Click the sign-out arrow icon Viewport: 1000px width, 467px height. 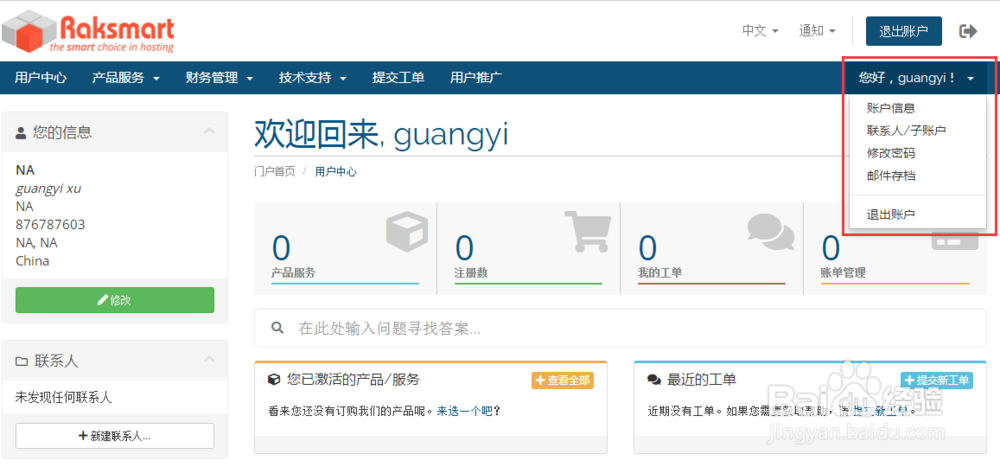pos(967,31)
